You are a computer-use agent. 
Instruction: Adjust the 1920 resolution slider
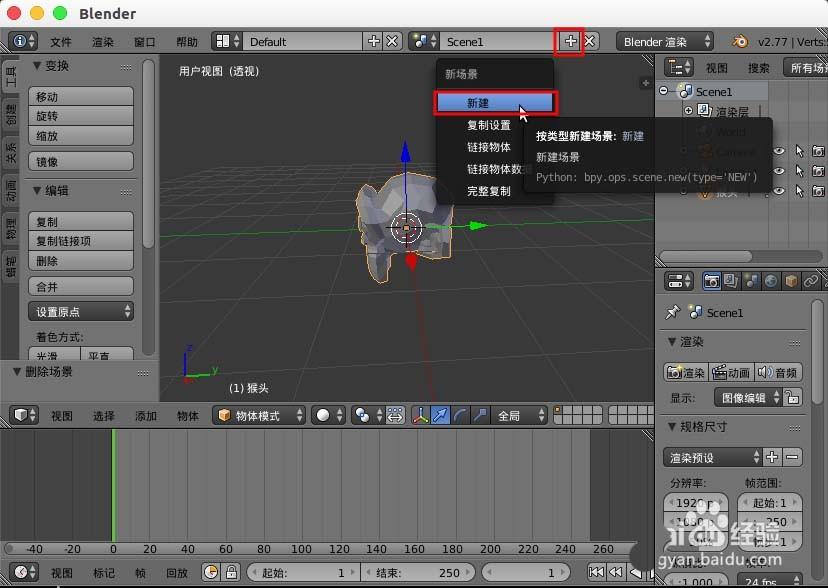coord(697,503)
